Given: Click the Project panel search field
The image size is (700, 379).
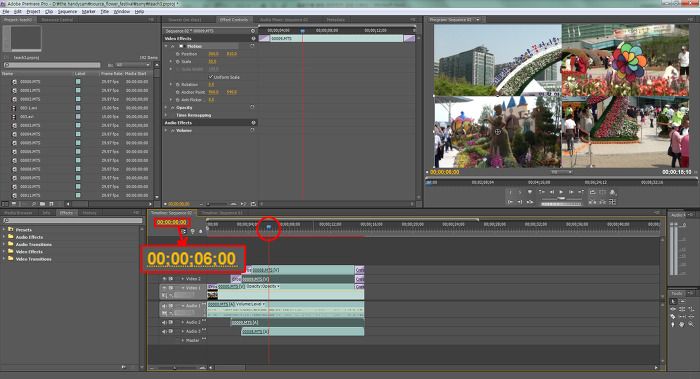Looking at the screenshot, I should 52,65.
